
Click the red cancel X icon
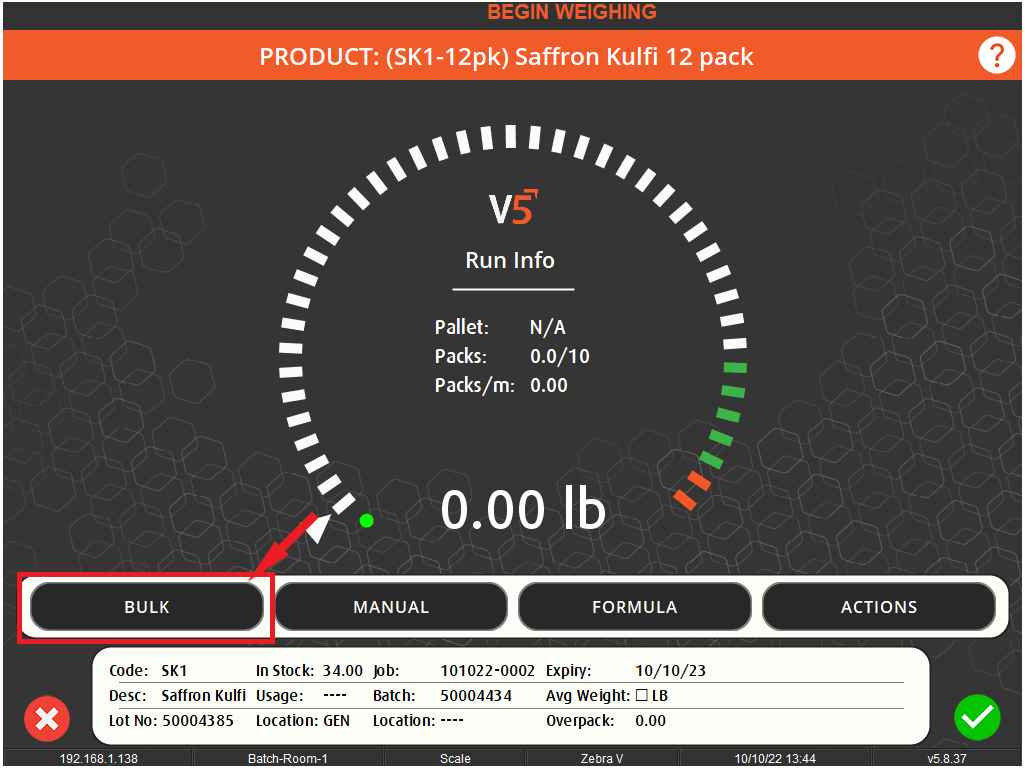(47, 719)
